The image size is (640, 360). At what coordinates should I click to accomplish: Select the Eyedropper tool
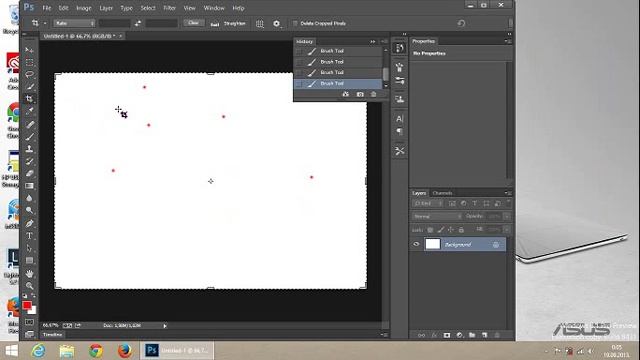[29, 111]
